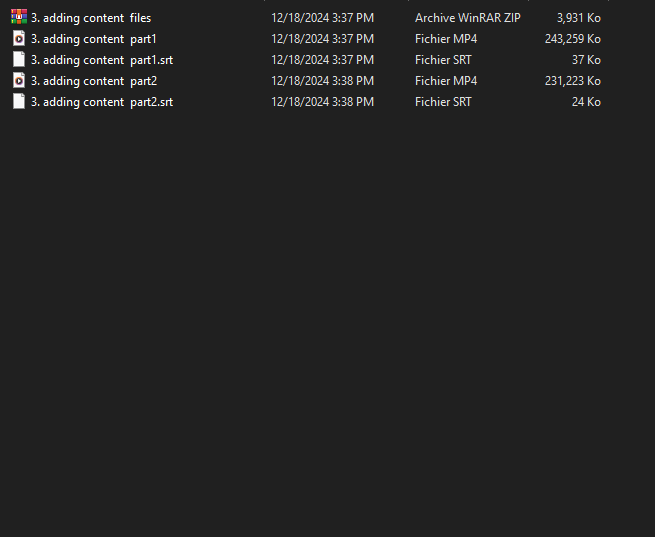Click the blank file icon of part2.srt
This screenshot has width=655, height=537.
[x=19, y=101]
